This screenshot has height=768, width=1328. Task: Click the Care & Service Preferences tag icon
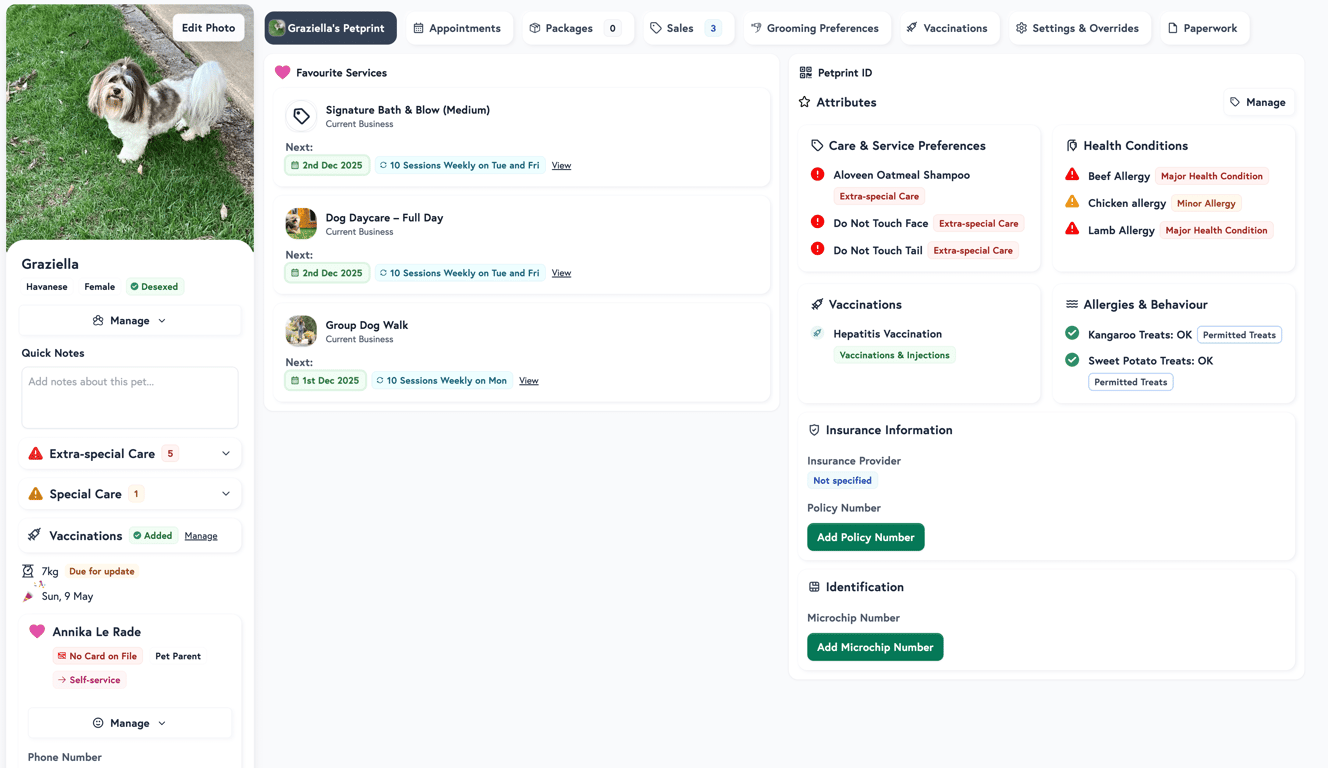(817, 145)
